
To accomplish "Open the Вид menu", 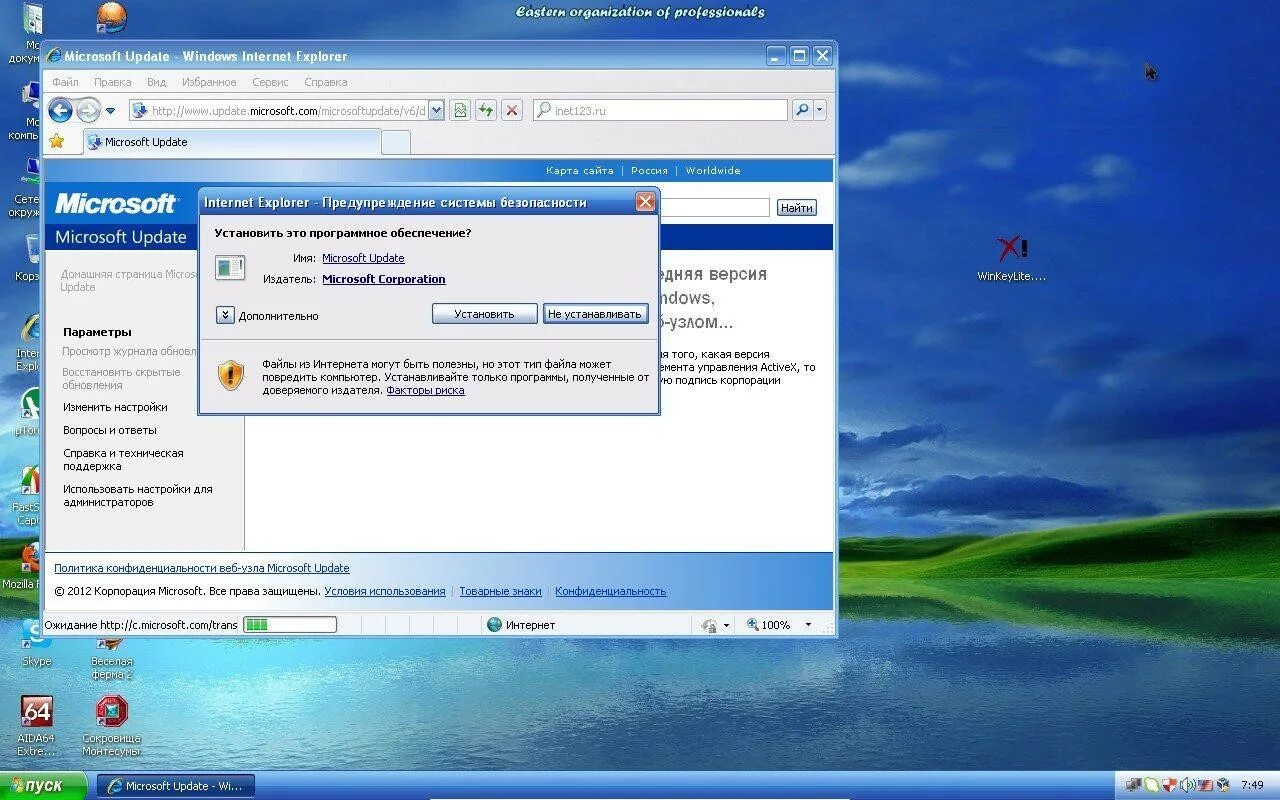I will tap(156, 82).
